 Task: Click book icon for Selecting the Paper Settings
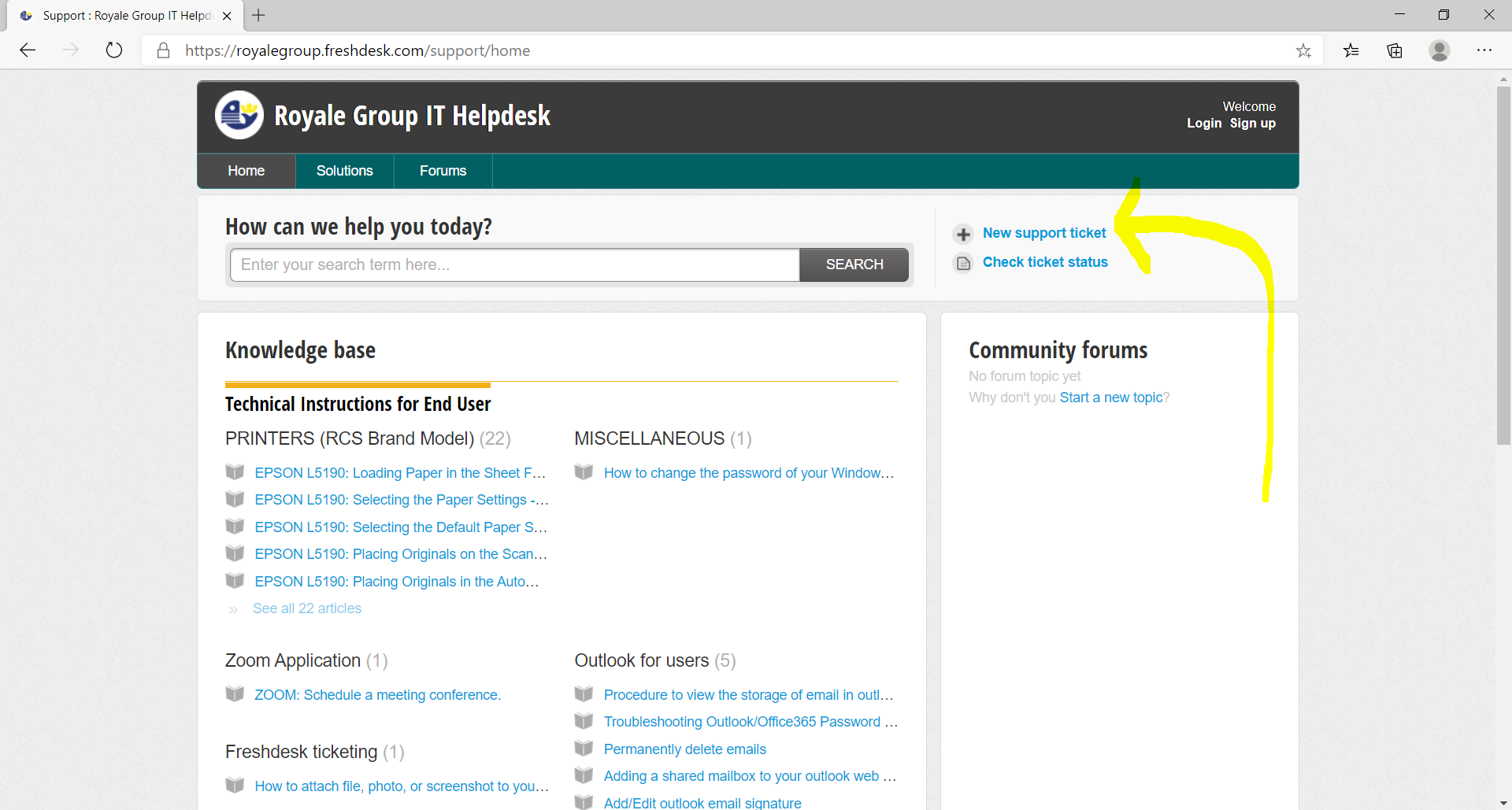(x=235, y=499)
